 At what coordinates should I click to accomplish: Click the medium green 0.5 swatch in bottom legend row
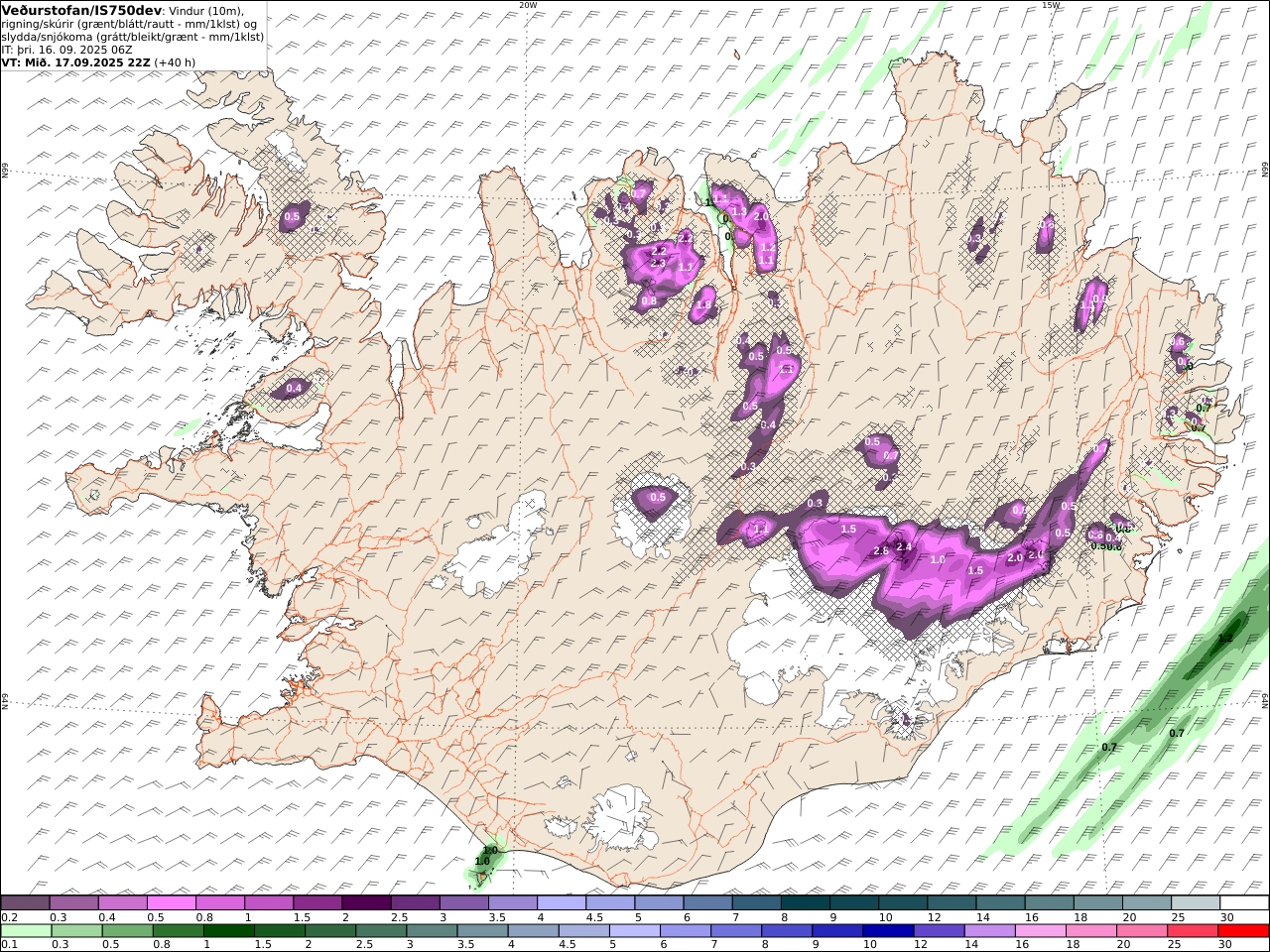(x=127, y=930)
